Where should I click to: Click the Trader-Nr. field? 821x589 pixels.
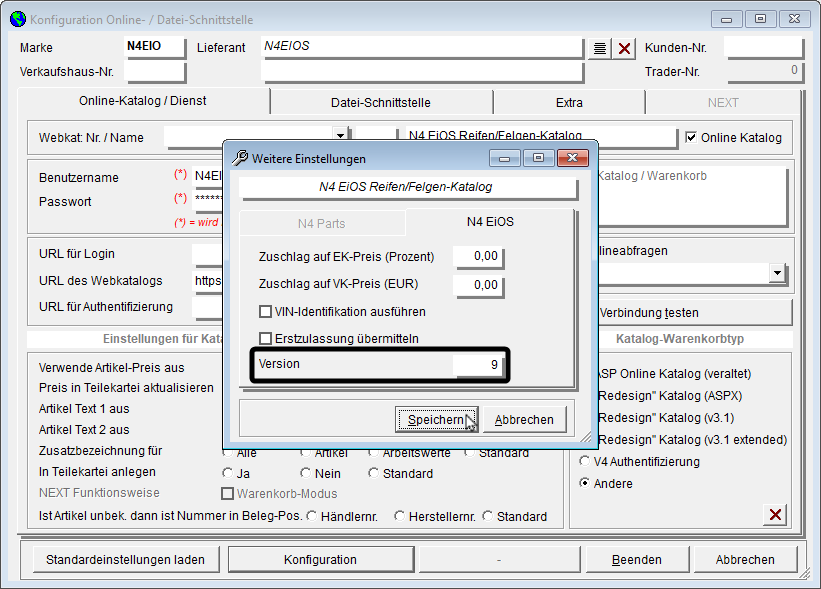[763, 71]
